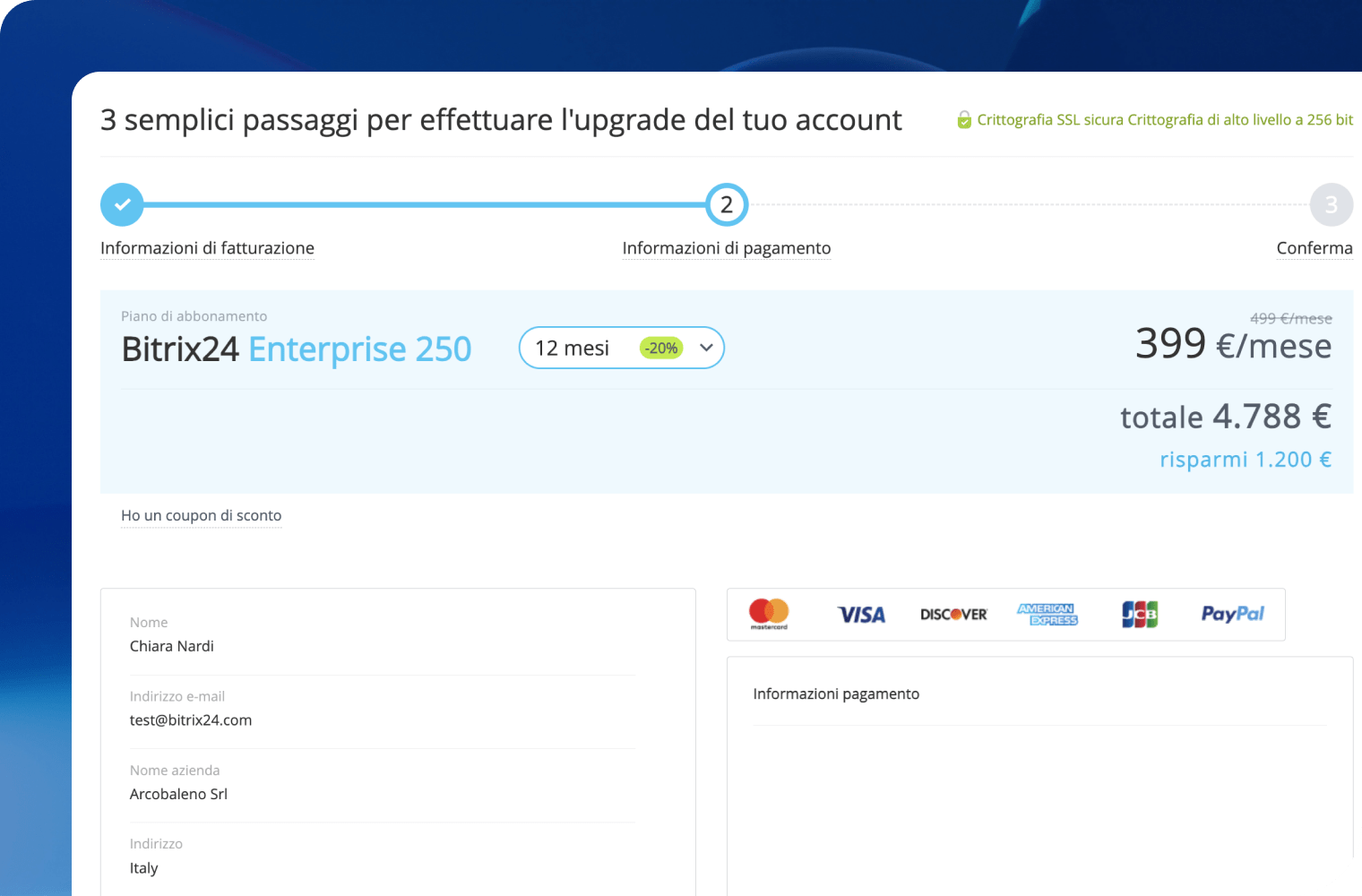Go to the Conferma step label
This screenshot has width=1362, height=896.
coord(1315,248)
